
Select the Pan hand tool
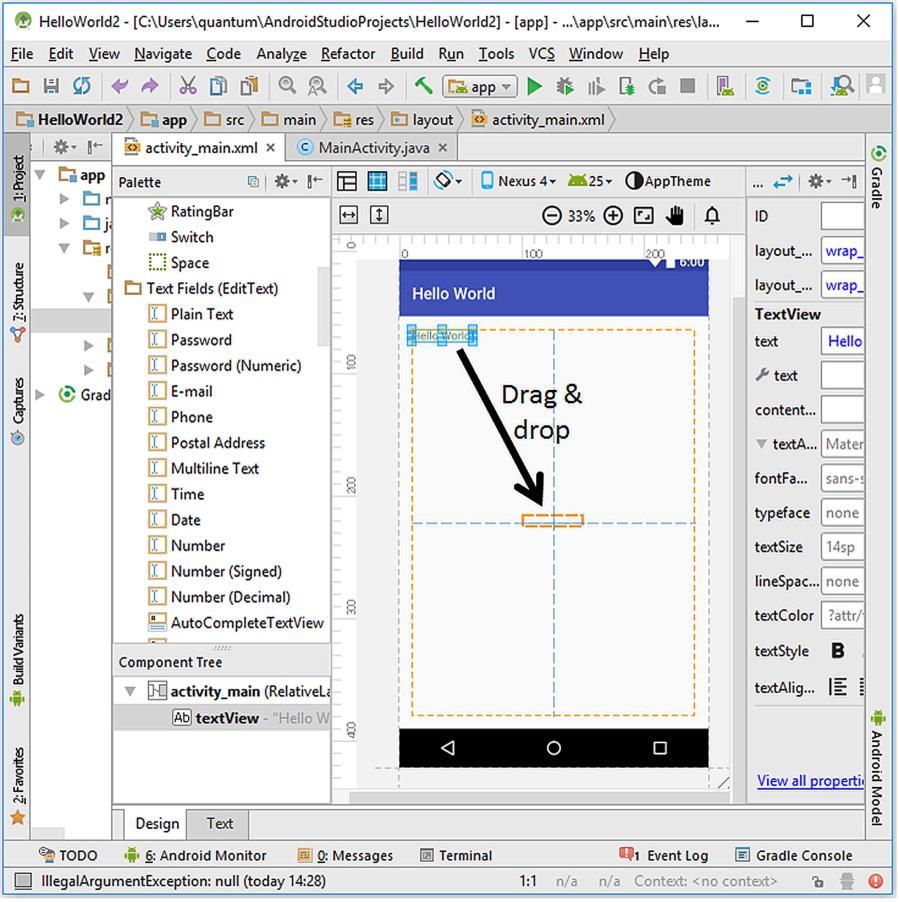[676, 217]
